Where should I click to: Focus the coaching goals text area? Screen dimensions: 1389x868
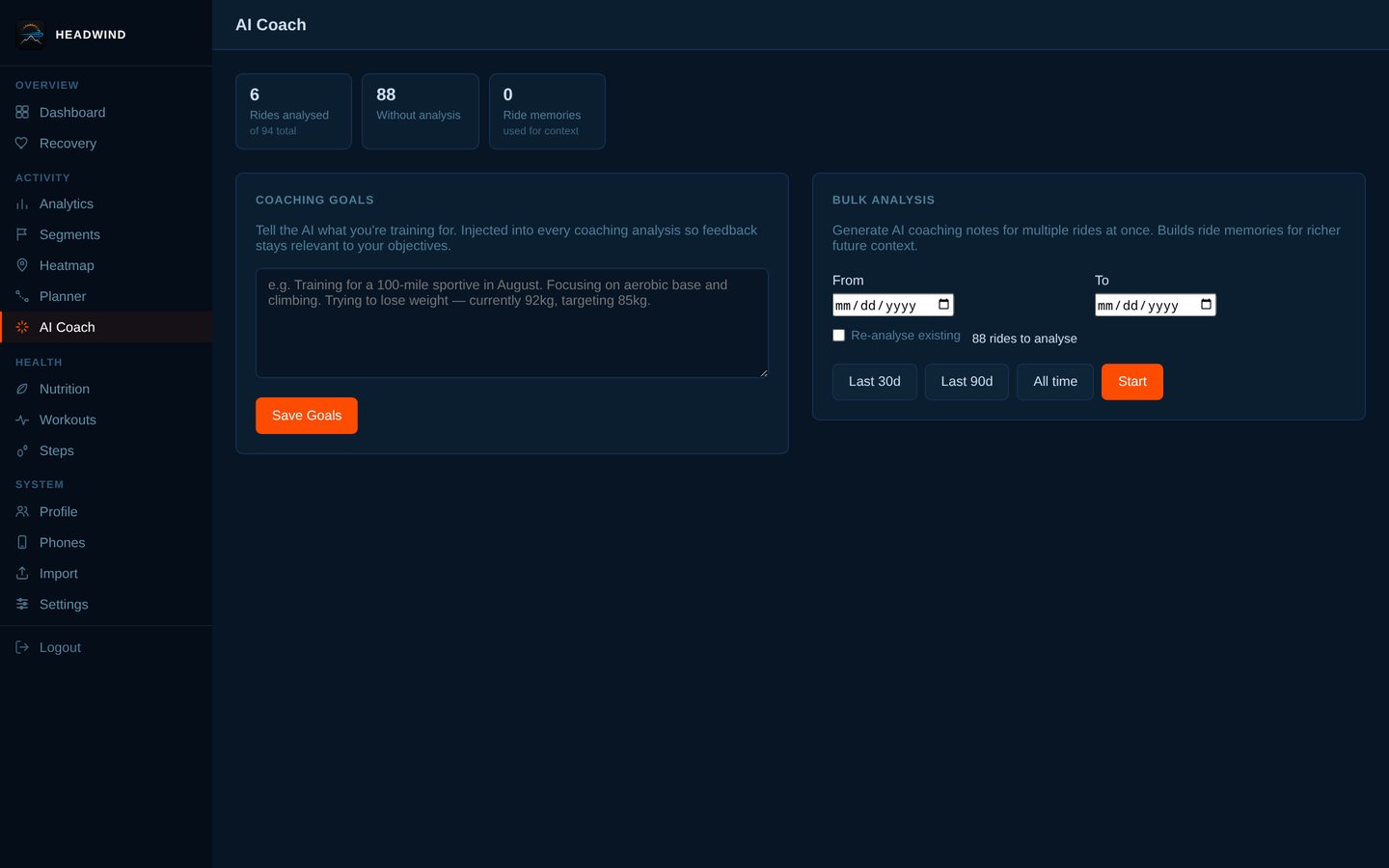512,323
